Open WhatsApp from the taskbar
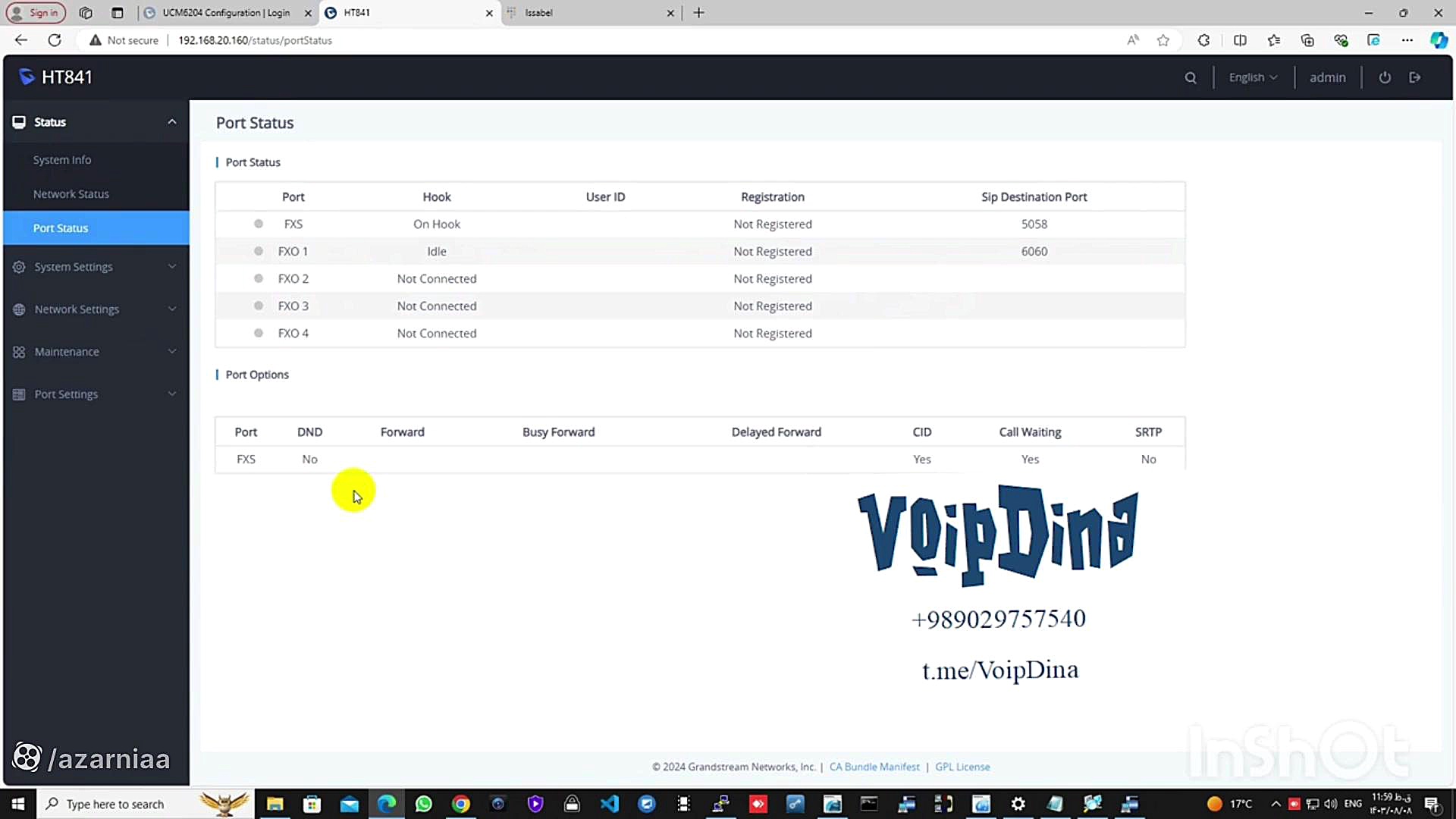This screenshot has width=1456, height=819. (x=424, y=804)
